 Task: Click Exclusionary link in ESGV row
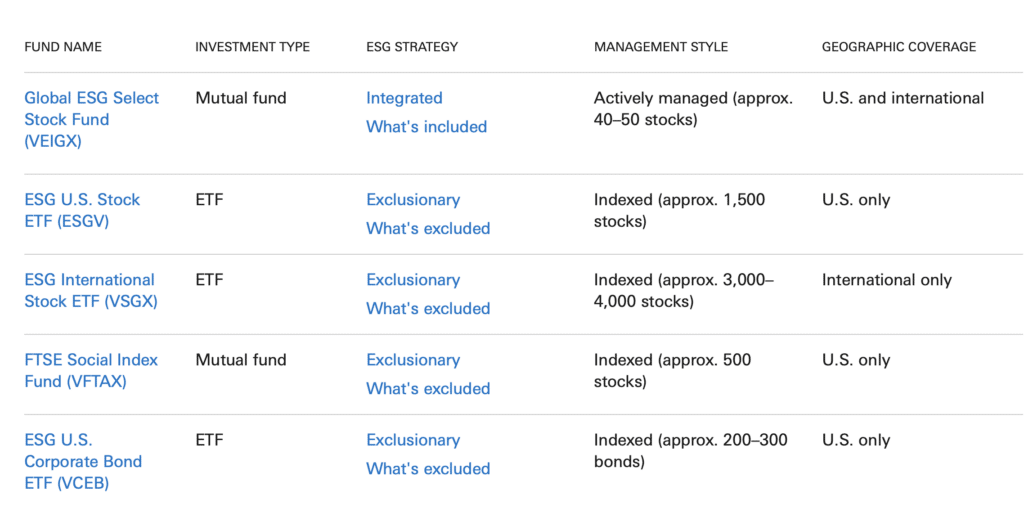[413, 200]
